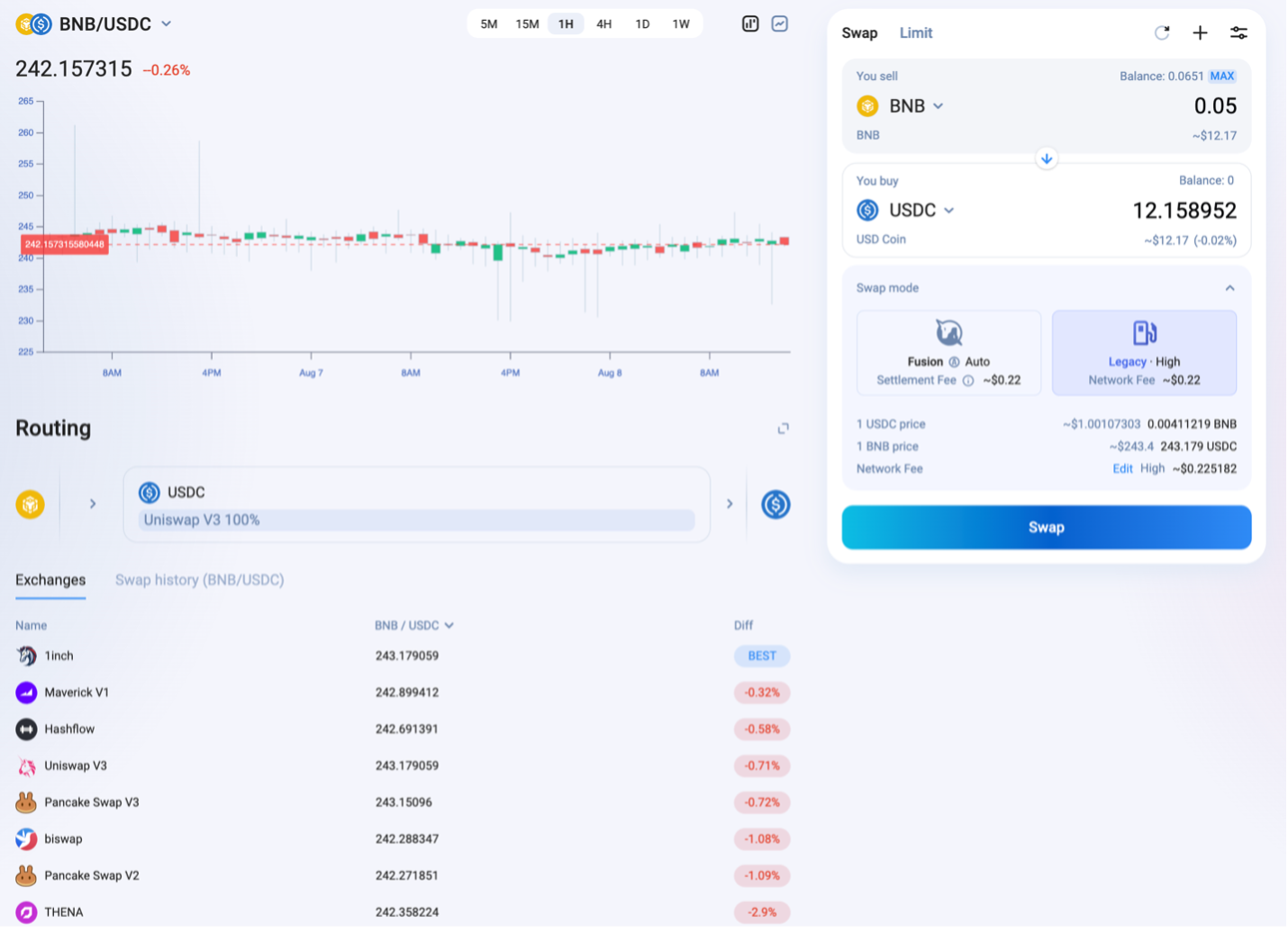Set chart interval to 5M
Viewport: 1288px width, 932px height.
tap(489, 24)
